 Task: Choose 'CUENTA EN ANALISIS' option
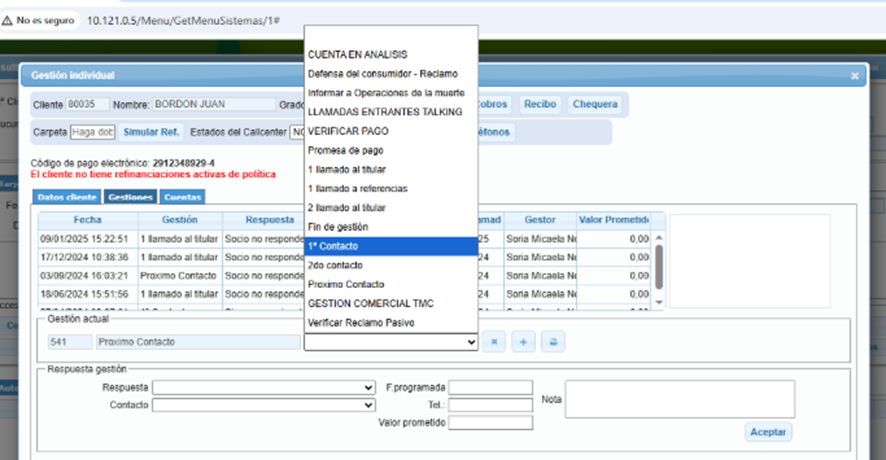click(x=390, y=54)
